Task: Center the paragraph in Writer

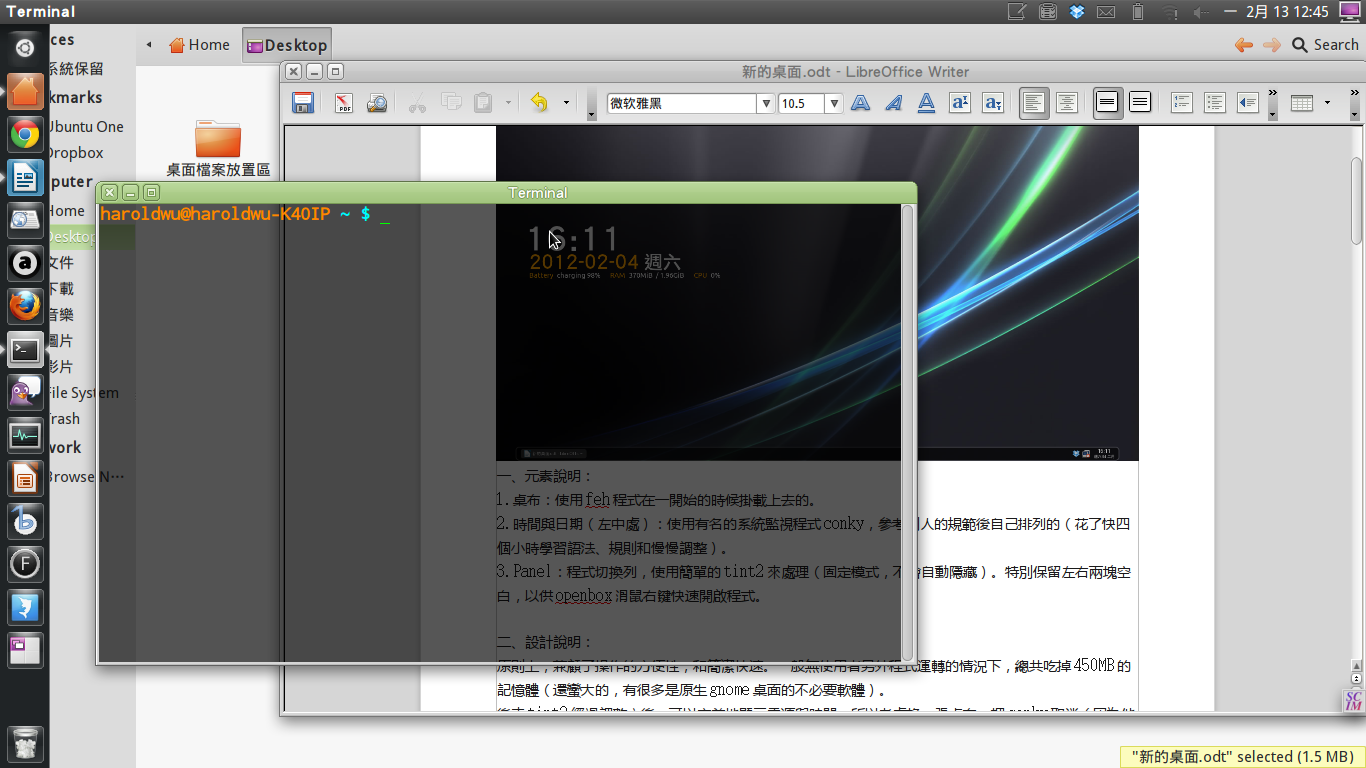Action: [1067, 103]
